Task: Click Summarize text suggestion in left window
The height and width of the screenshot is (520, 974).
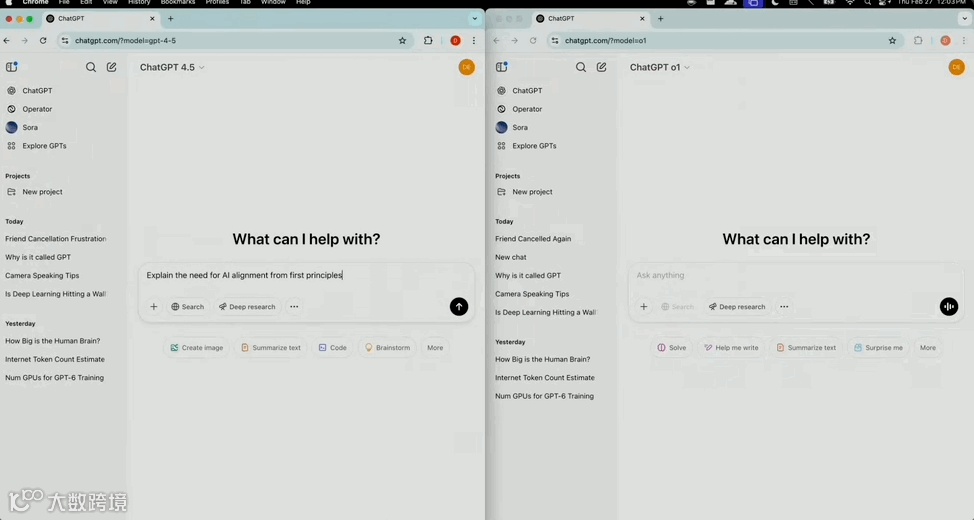Action: coord(271,348)
